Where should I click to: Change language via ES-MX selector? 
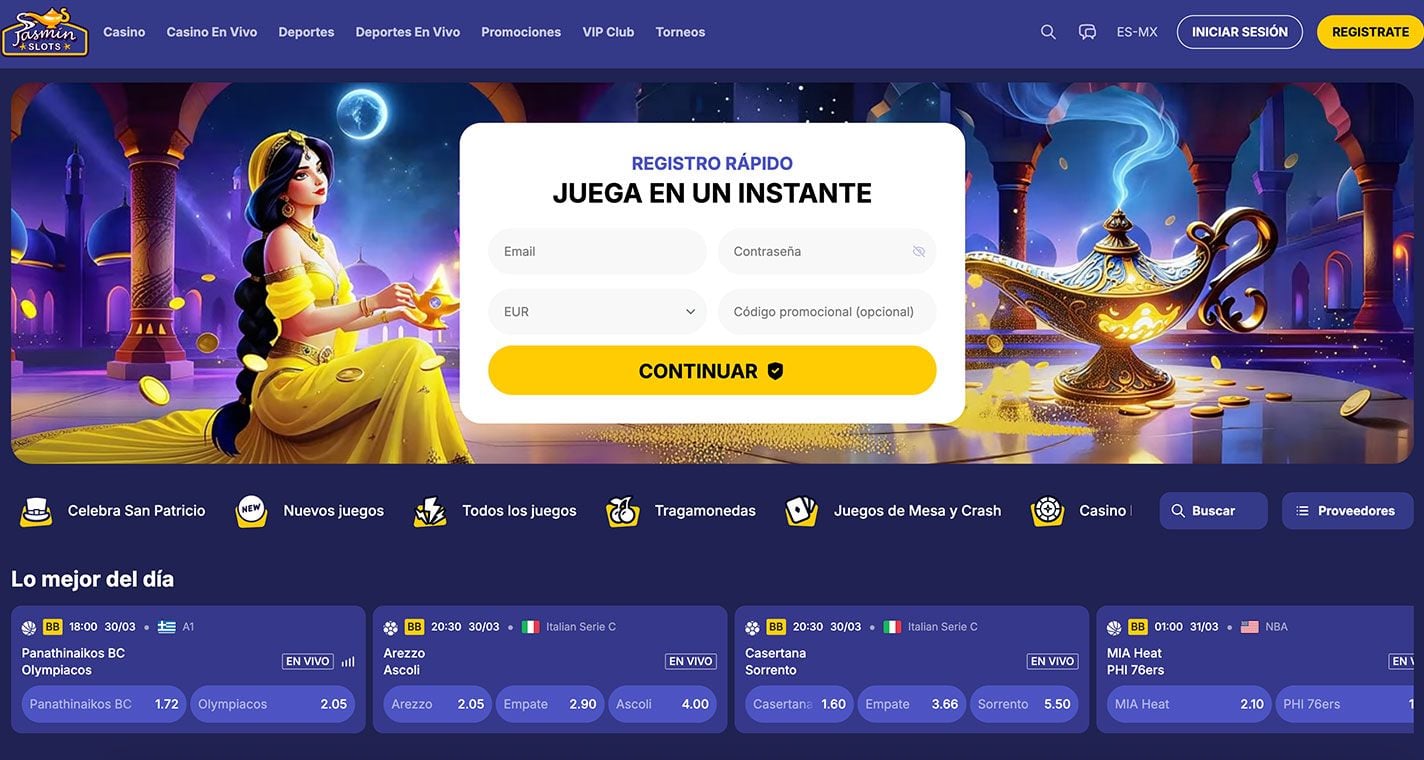[x=1137, y=32]
